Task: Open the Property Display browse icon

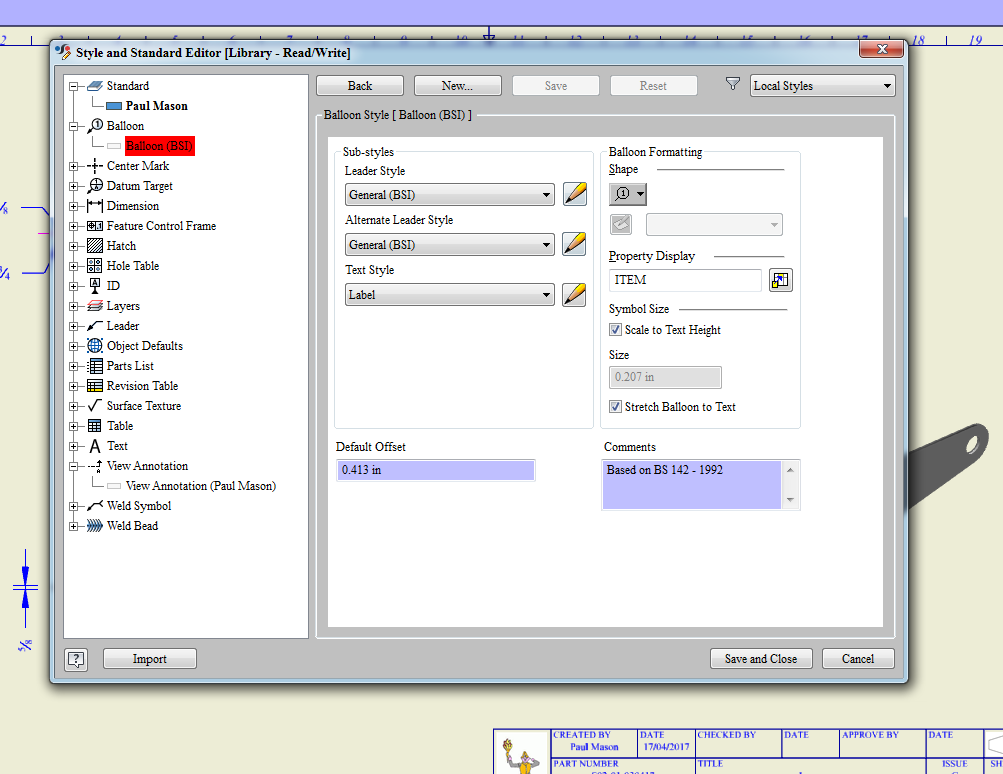Action: click(x=780, y=280)
